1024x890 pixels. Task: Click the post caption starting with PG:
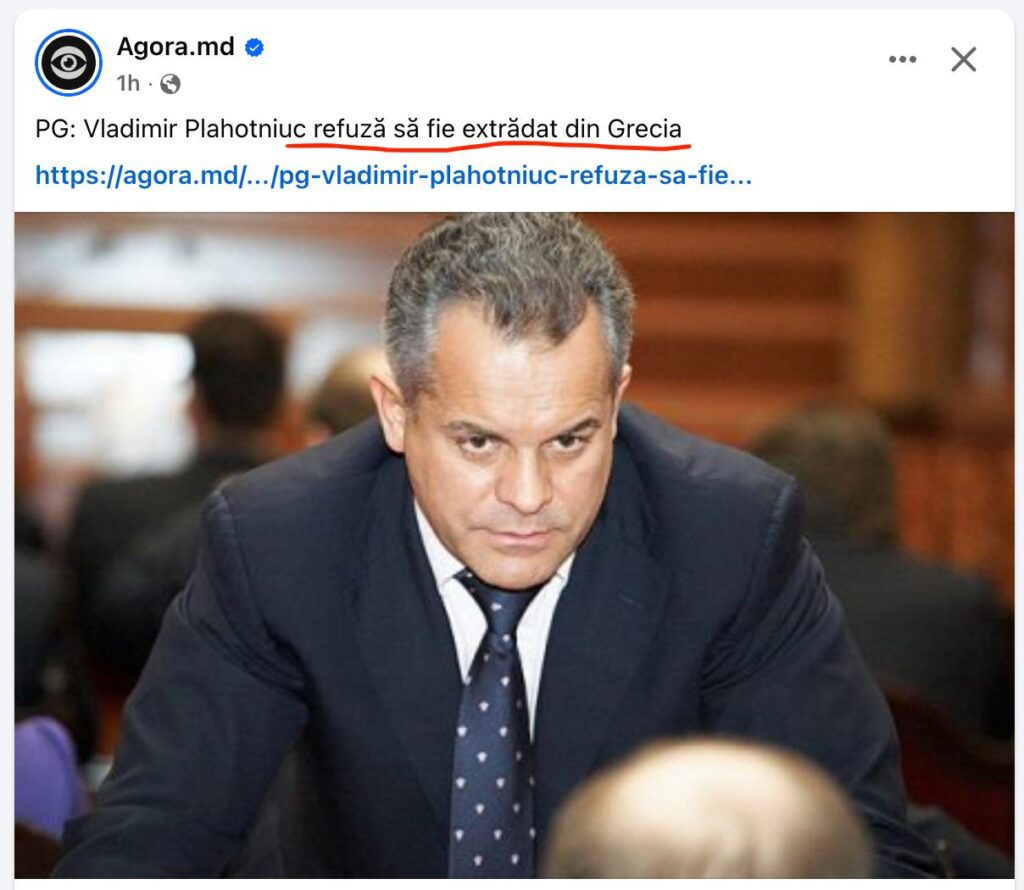[359, 129]
